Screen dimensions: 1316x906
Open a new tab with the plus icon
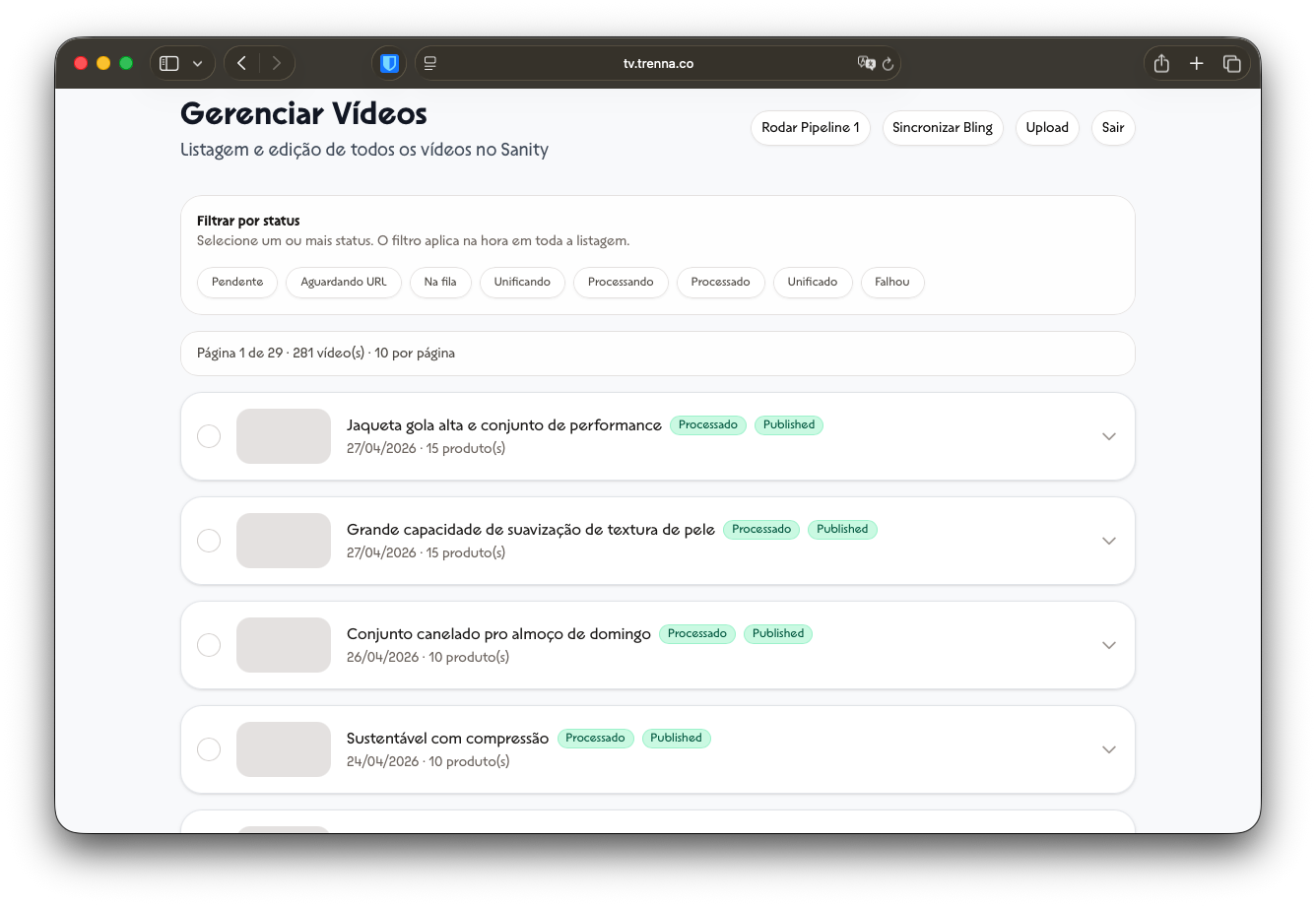click(x=1197, y=63)
